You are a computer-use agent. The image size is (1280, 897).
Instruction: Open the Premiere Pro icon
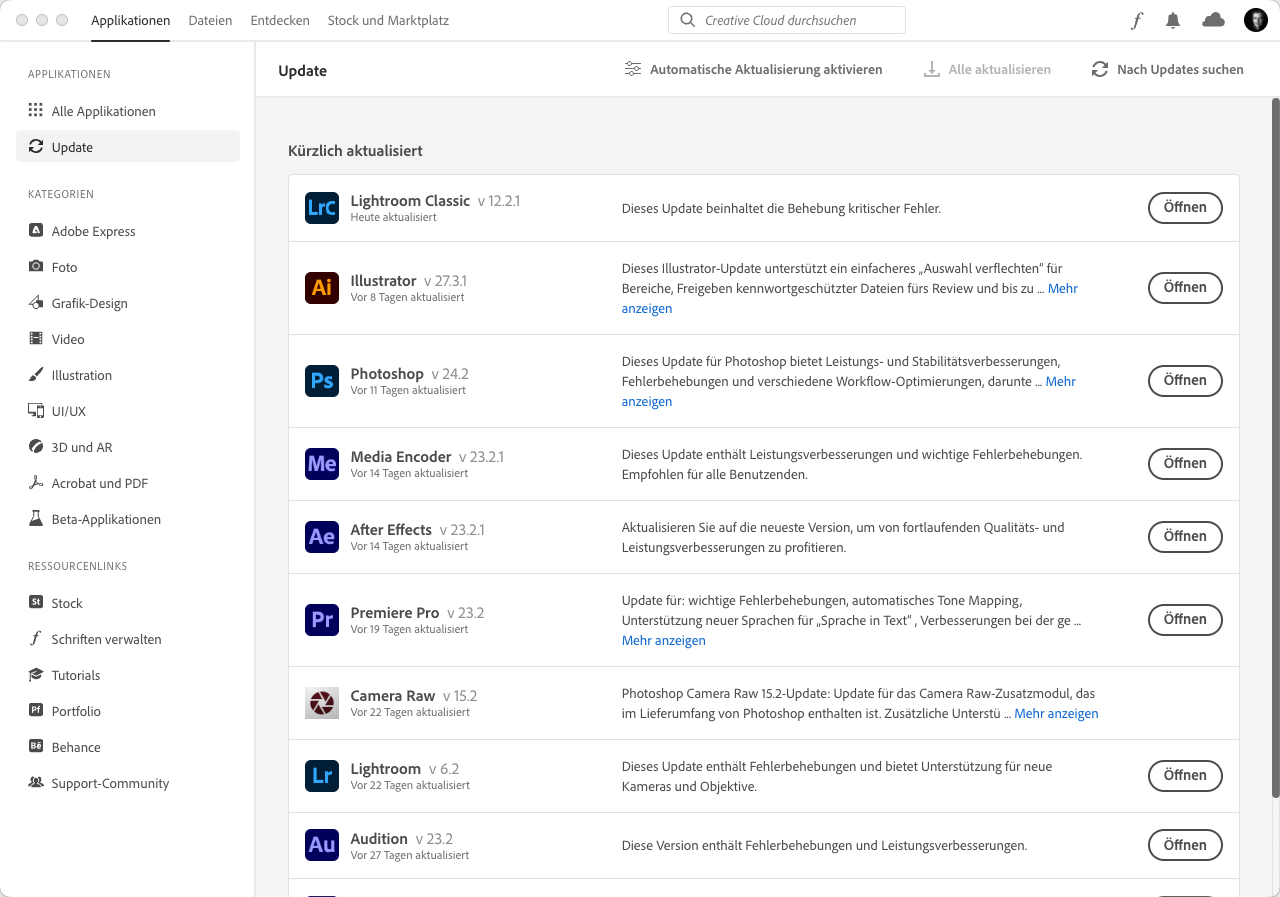pos(321,619)
